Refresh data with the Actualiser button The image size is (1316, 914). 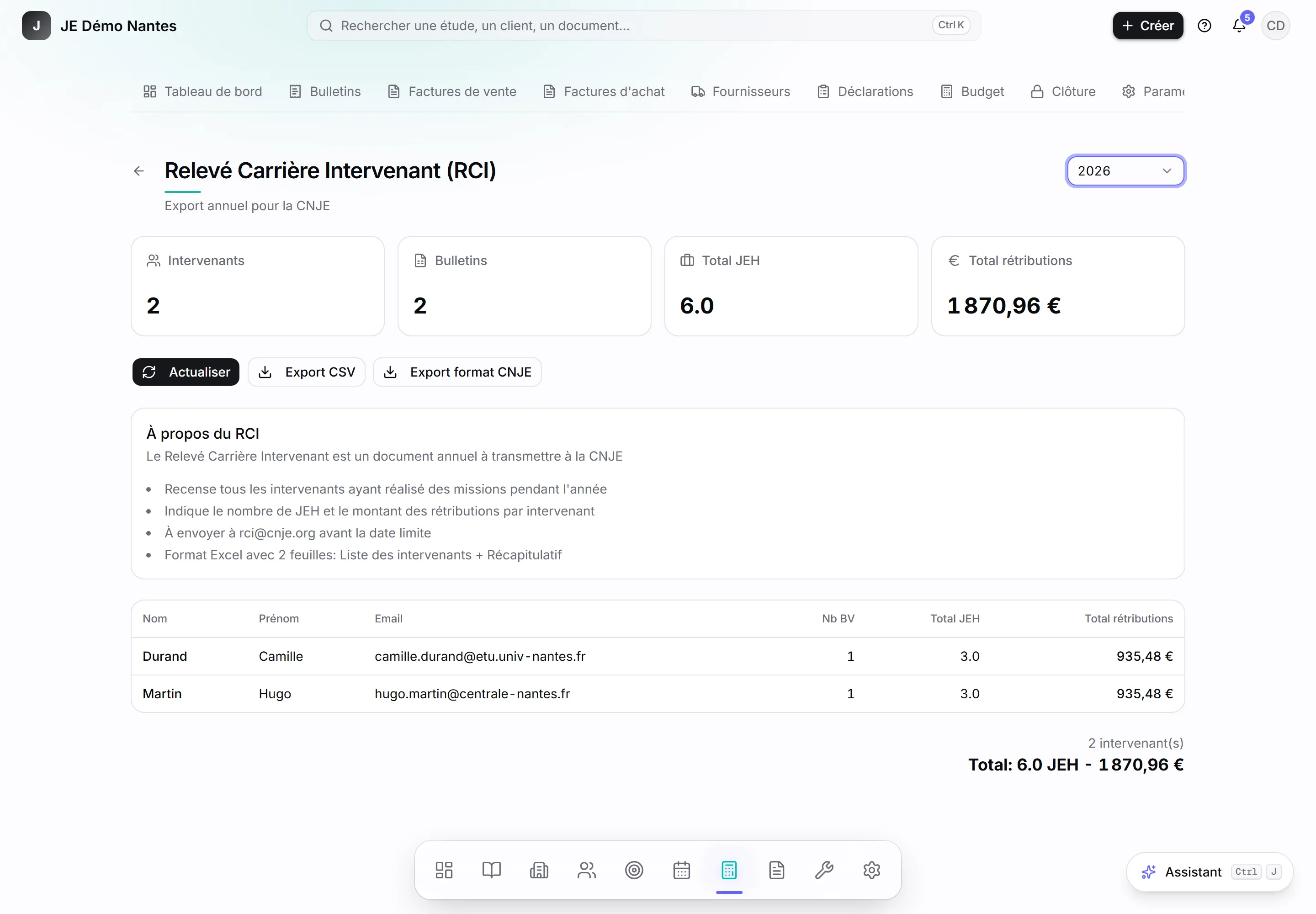click(186, 372)
